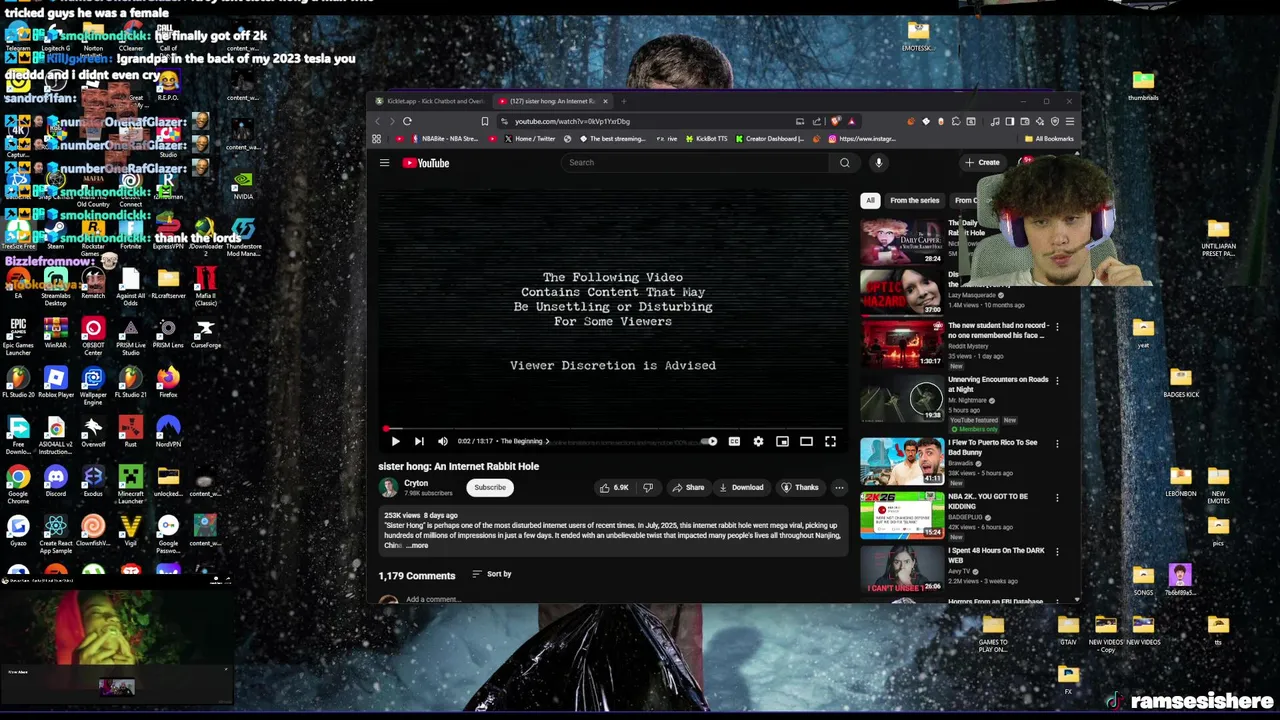Viewport: 1280px width, 720px height.
Task: Open options for 'The new student had no record'
Action: click(1057, 326)
